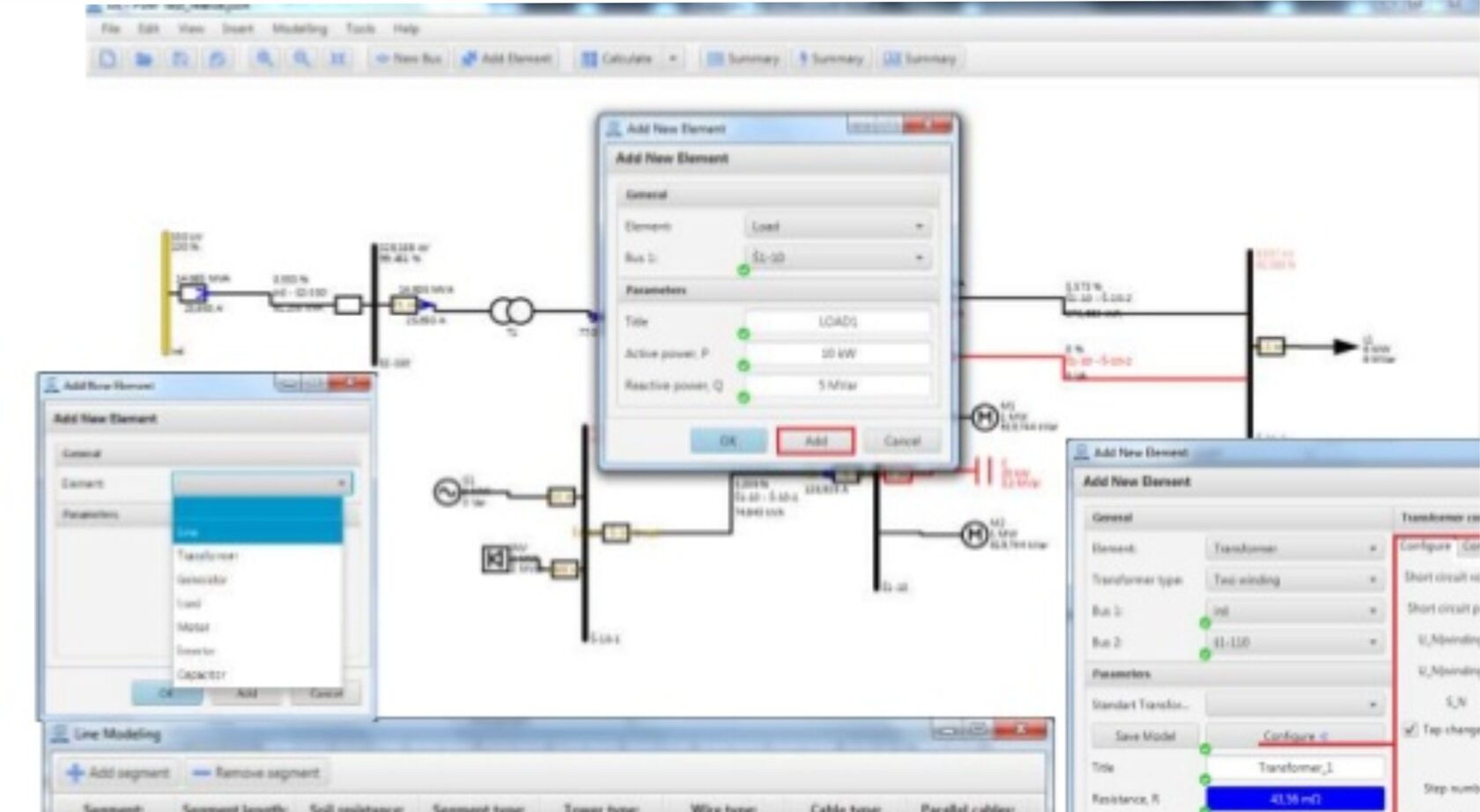1480x812 pixels.
Task: Open the Modeling menu
Action: point(299,29)
